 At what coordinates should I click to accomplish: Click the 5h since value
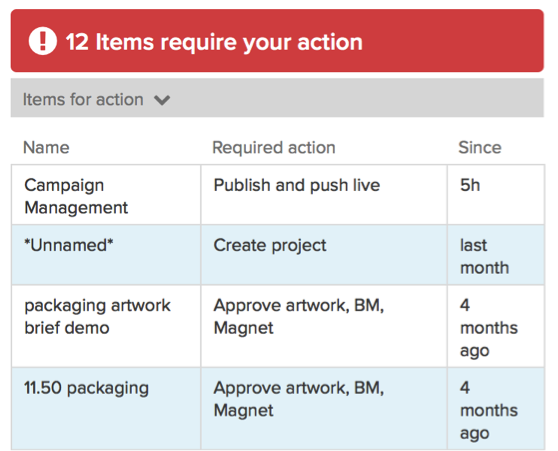click(x=470, y=185)
